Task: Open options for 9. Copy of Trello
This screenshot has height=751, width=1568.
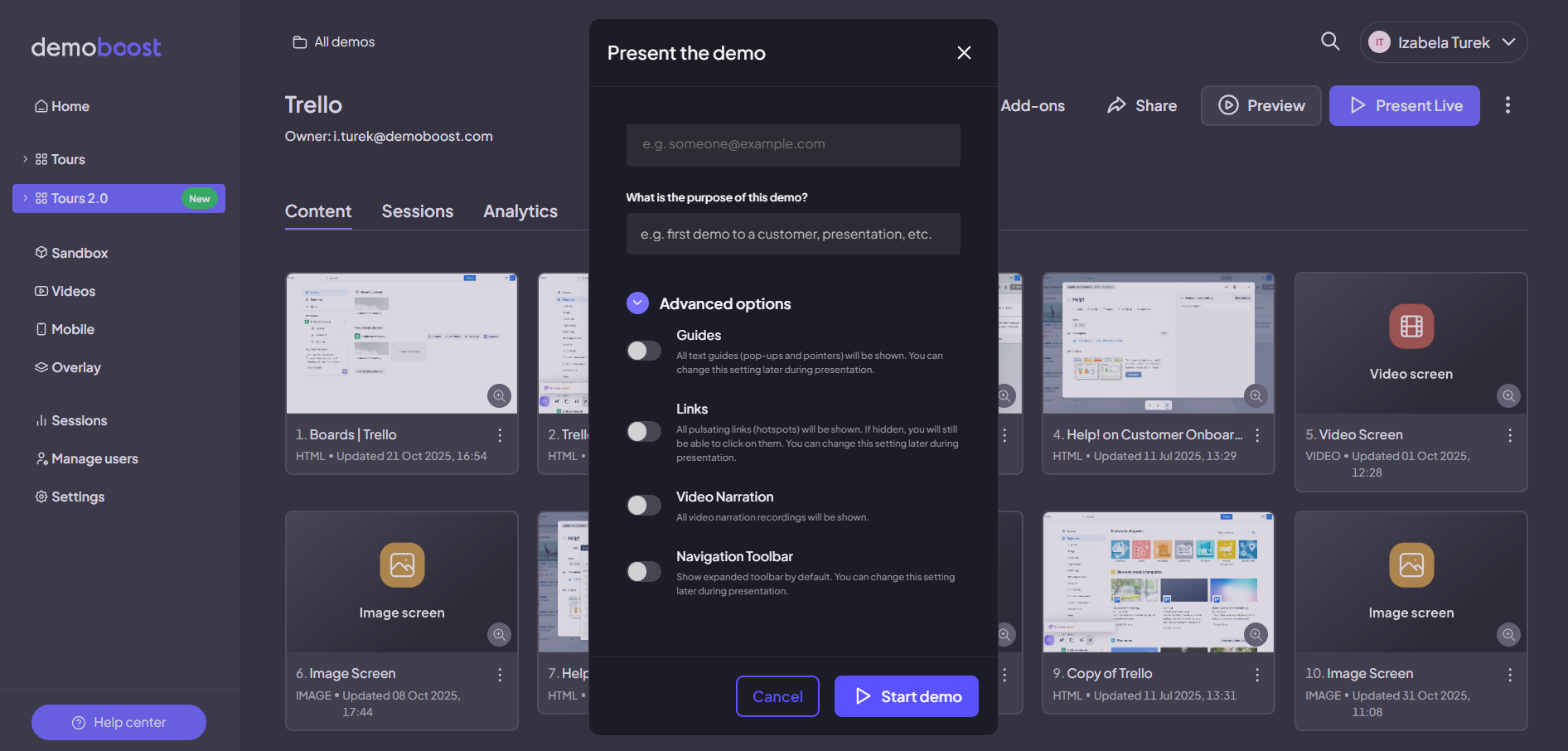Action: [1257, 675]
